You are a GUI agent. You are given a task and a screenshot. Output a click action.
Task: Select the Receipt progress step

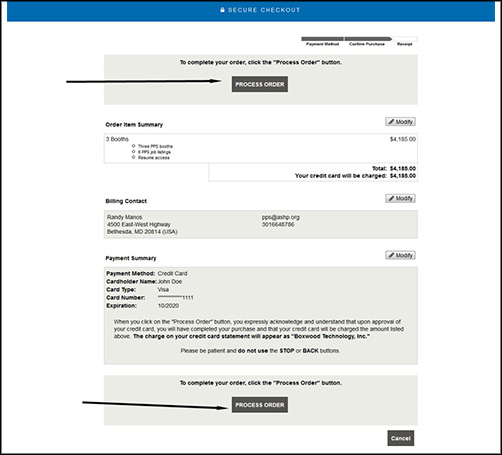[405, 41]
